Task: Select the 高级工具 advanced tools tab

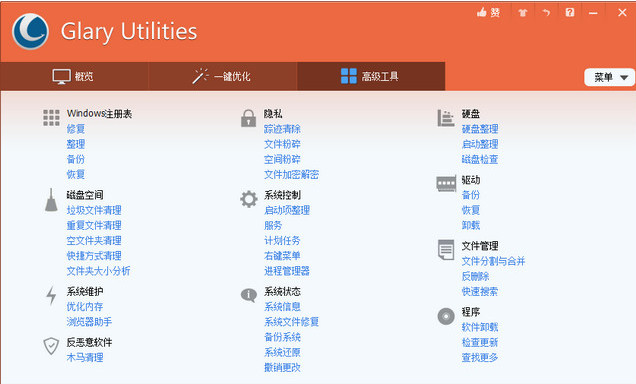Action: [x=371, y=76]
